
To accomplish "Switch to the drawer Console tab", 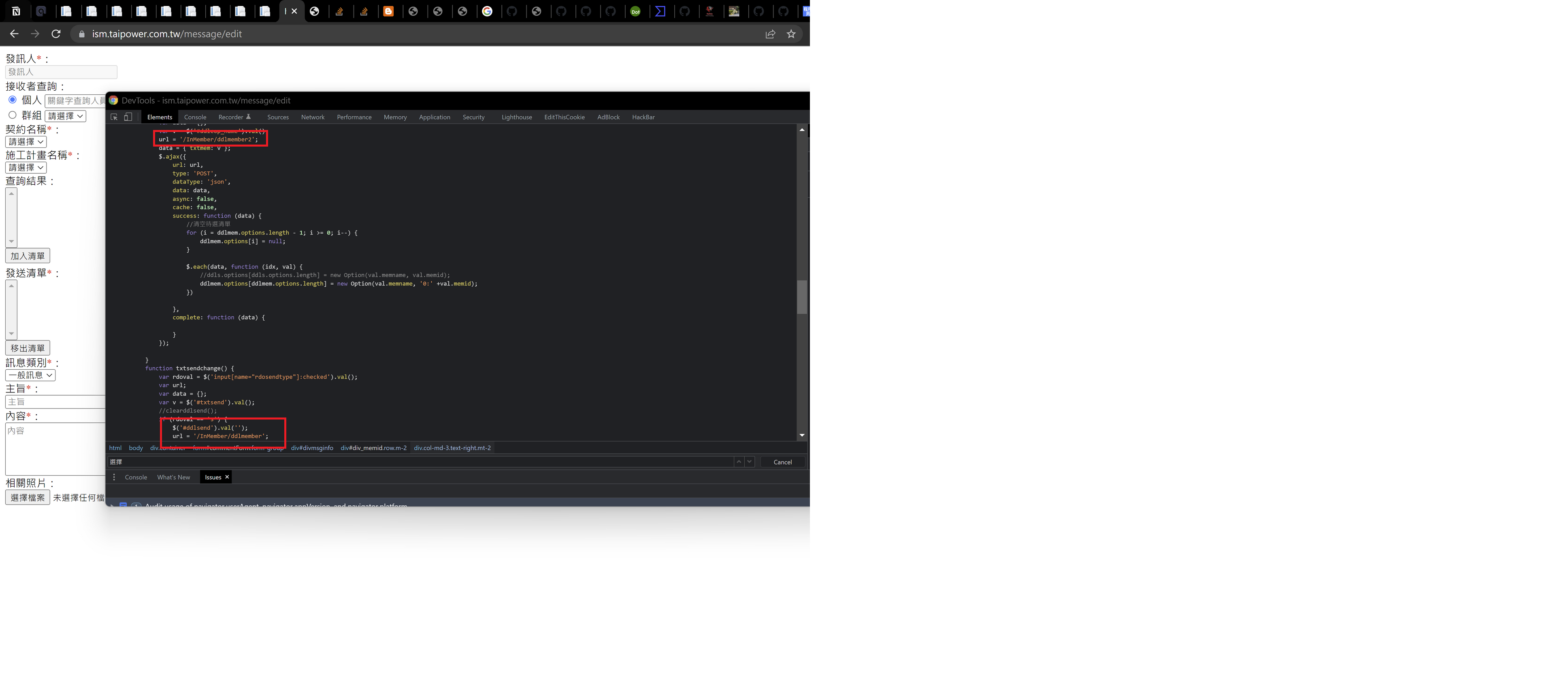I will click(136, 477).
